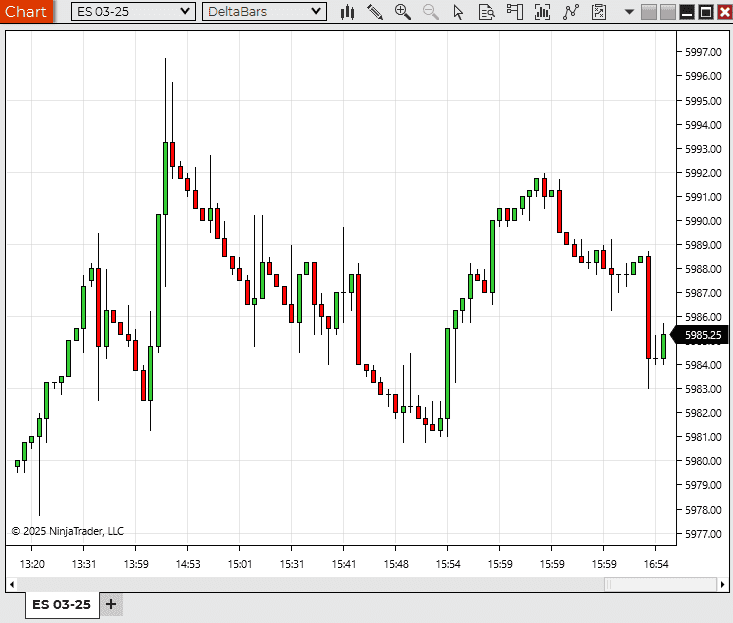Click the 5985.25 current price marker

(x=702, y=335)
